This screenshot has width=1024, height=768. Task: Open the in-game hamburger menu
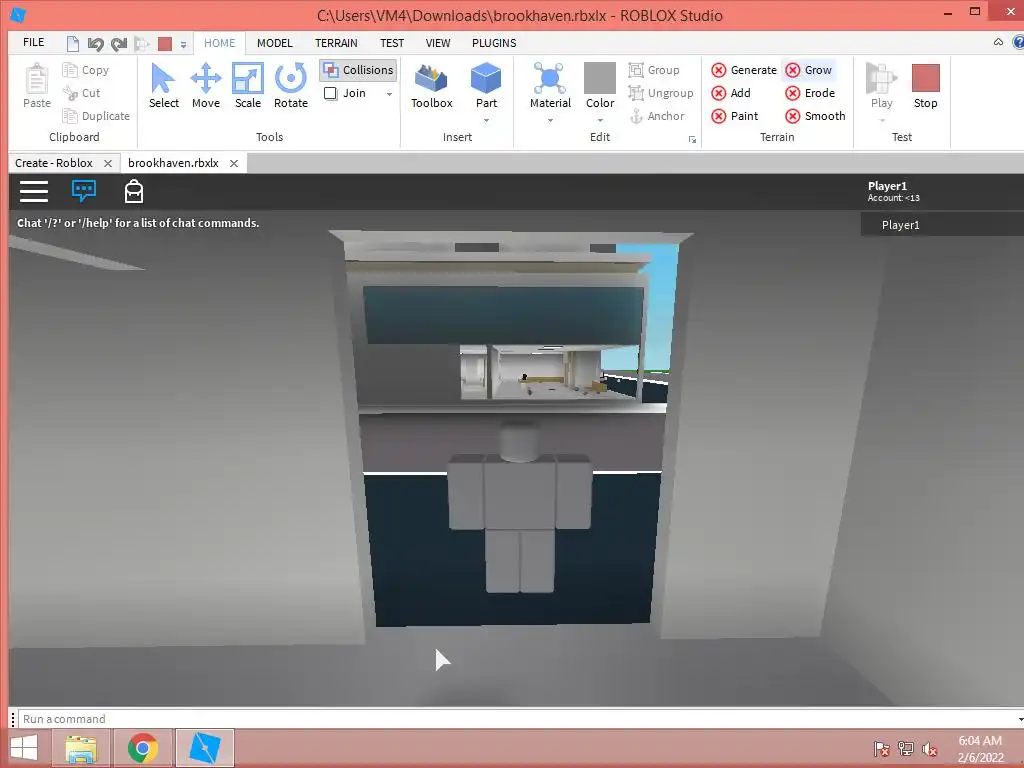pos(34,191)
